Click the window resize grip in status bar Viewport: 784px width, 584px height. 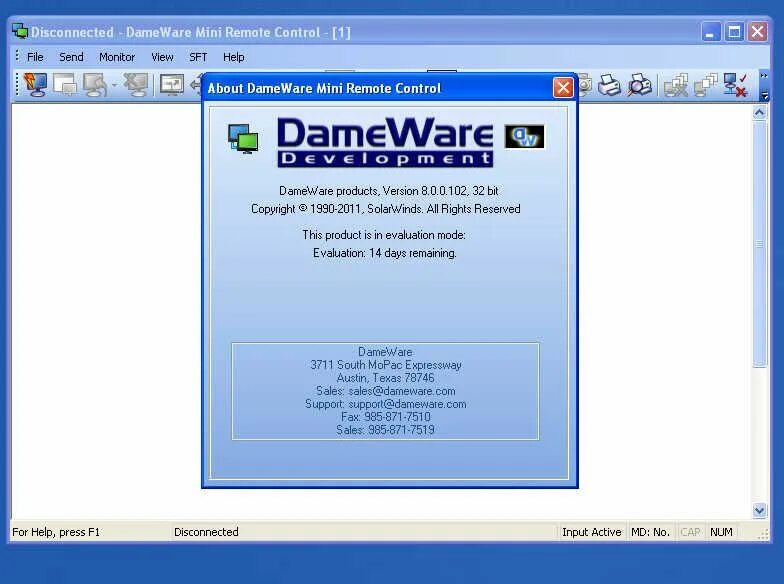[x=763, y=534]
